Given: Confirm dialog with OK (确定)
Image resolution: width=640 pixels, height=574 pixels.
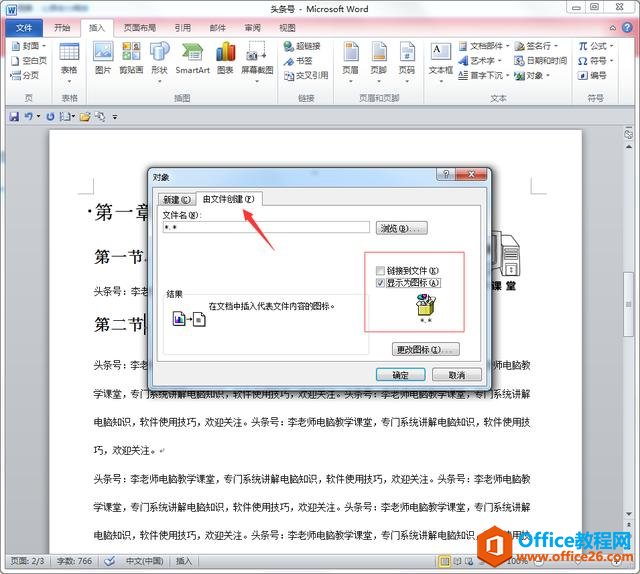Looking at the screenshot, I should click(x=400, y=374).
